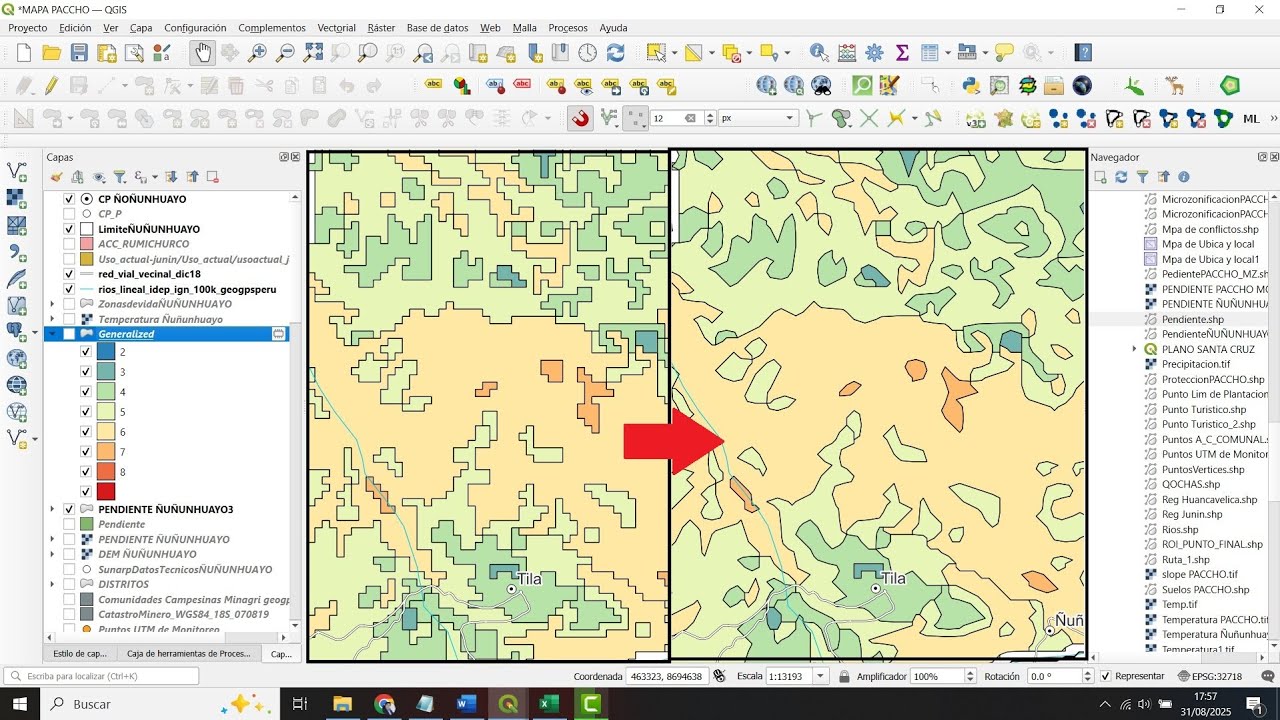Open the Vectorial menu
1280x720 pixels.
click(337, 28)
